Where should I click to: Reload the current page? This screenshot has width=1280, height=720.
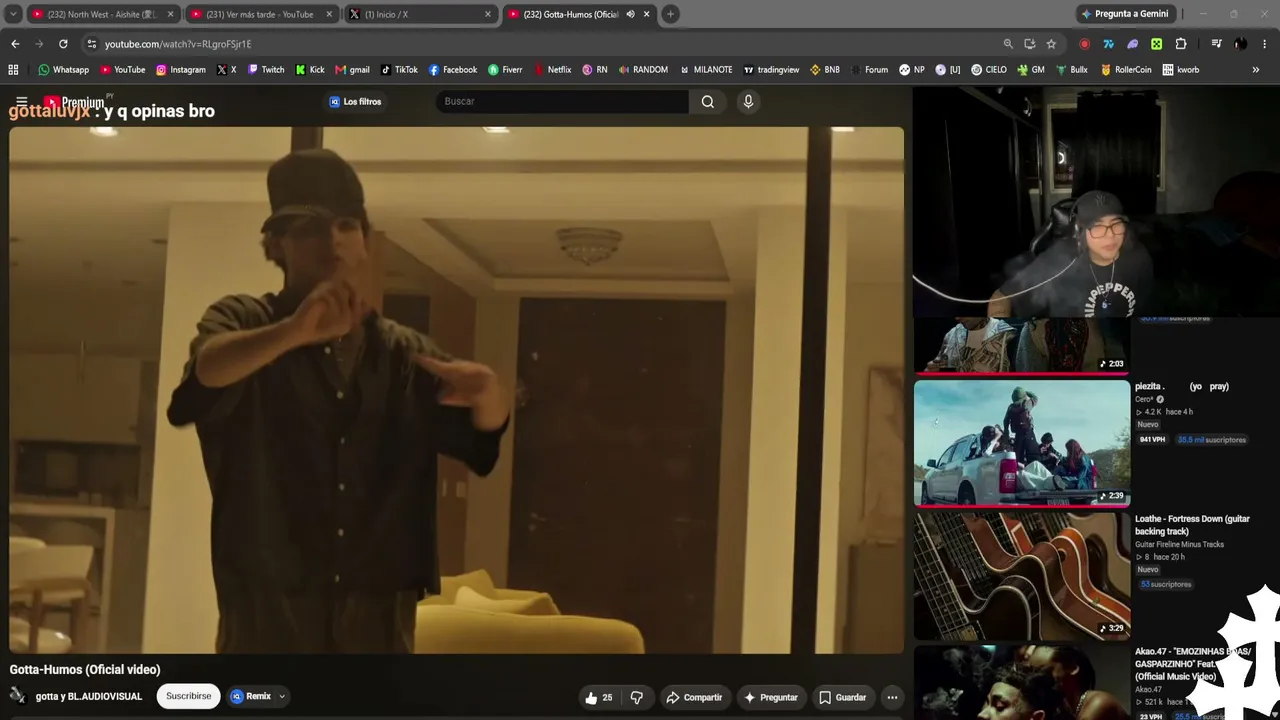tap(63, 44)
